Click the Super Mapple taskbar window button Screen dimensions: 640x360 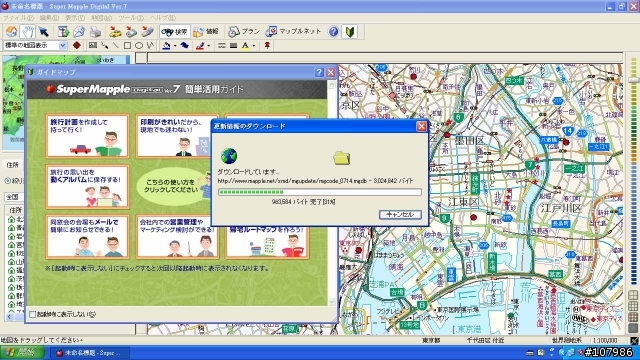click(x=90, y=353)
